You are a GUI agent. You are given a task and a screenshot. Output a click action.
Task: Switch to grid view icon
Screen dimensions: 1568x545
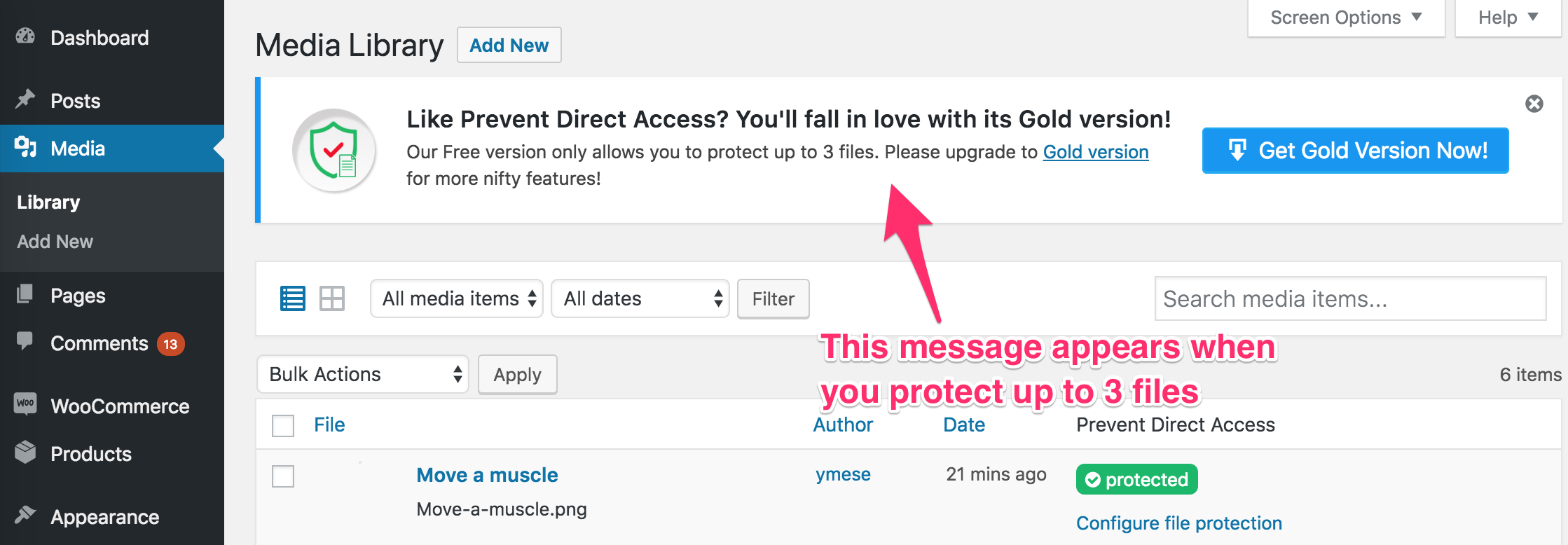pyautogui.click(x=332, y=298)
